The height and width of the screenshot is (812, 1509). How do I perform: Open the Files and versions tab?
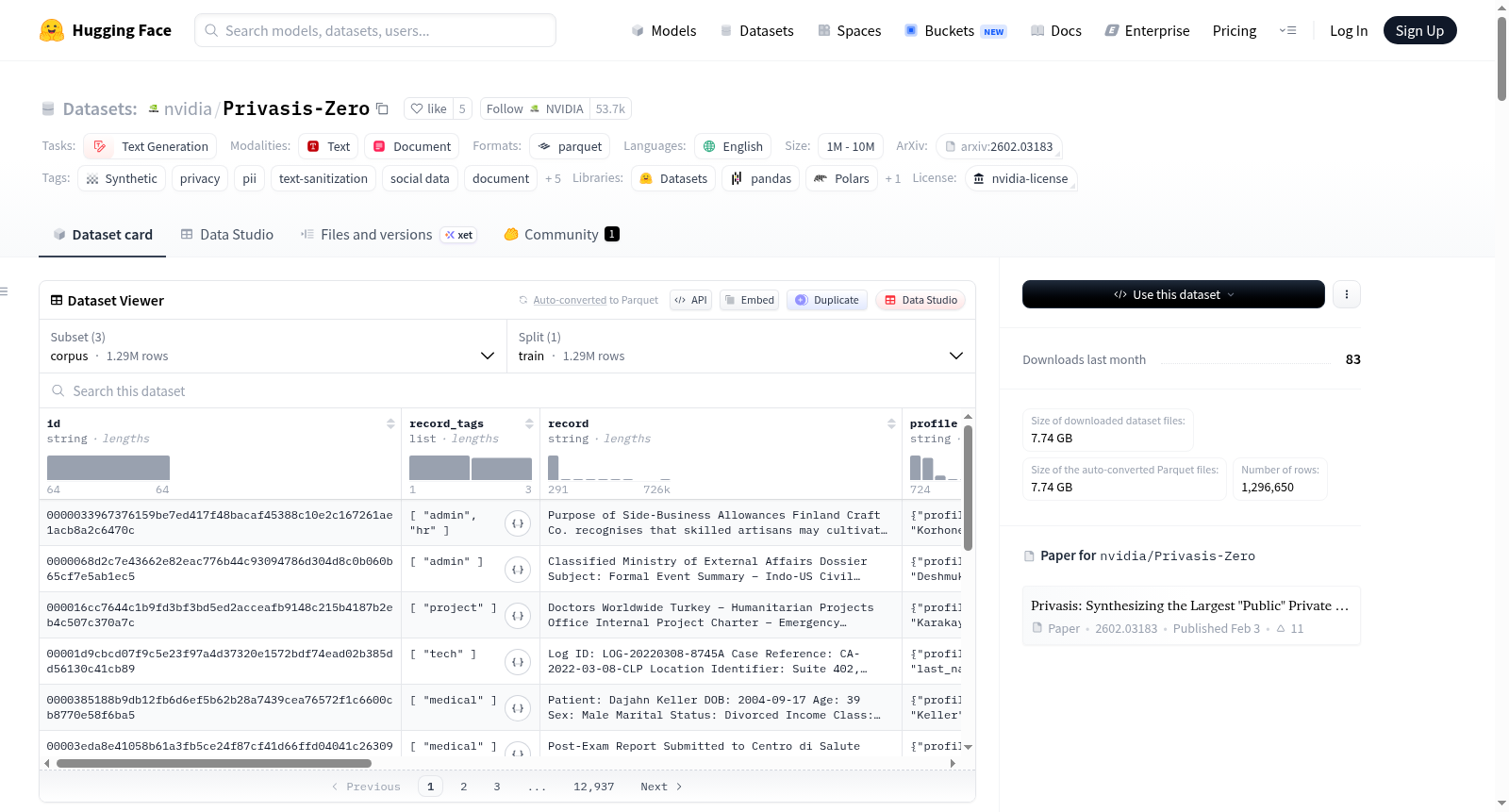[388, 235]
